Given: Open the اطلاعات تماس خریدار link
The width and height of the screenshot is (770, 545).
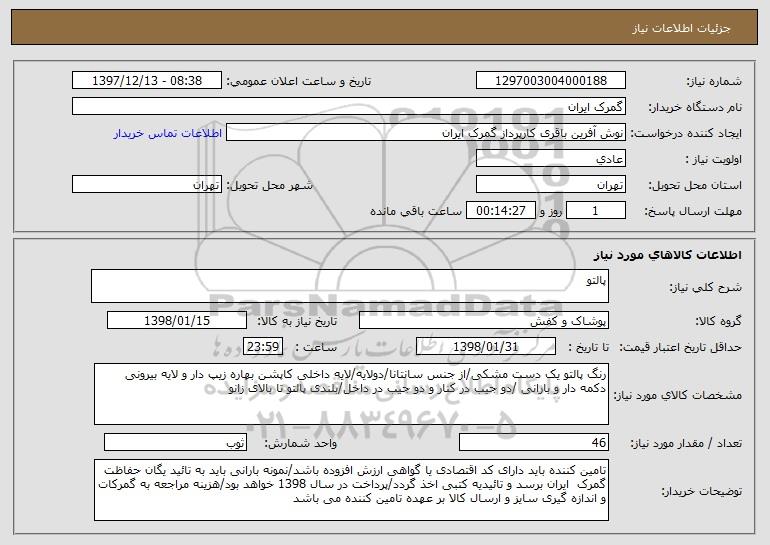Looking at the screenshot, I should (167, 133).
